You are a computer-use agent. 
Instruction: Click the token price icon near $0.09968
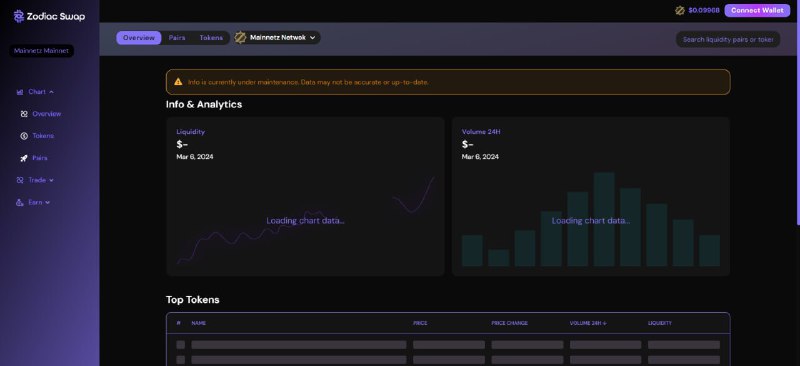[x=680, y=10]
